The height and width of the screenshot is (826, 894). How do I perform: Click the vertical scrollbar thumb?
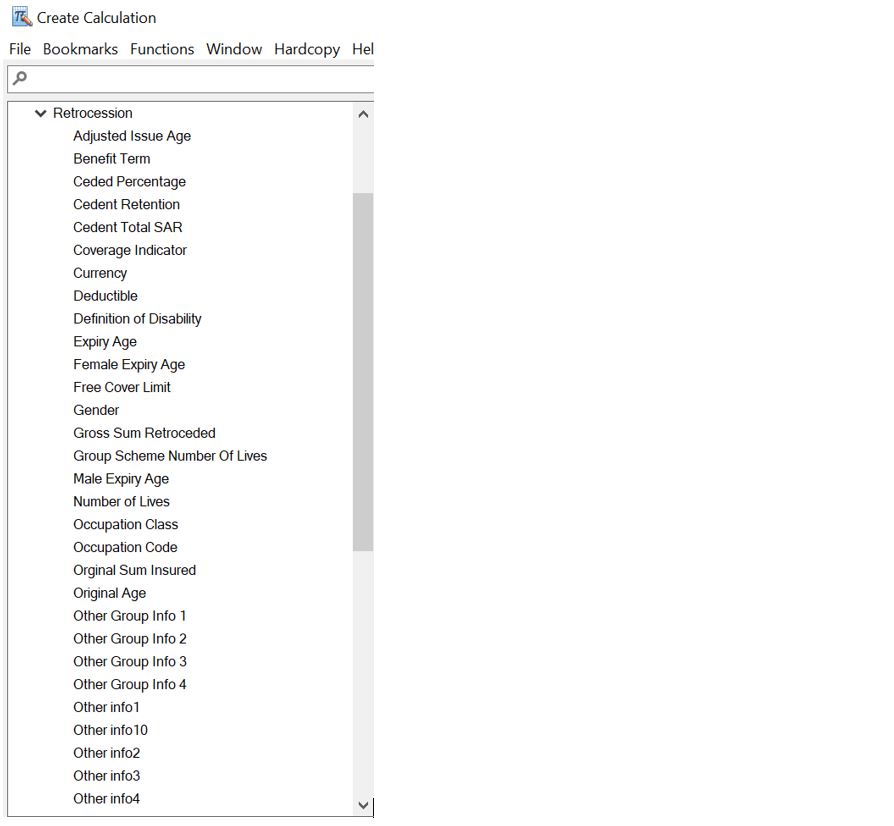pyautogui.click(x=363, y=370)
